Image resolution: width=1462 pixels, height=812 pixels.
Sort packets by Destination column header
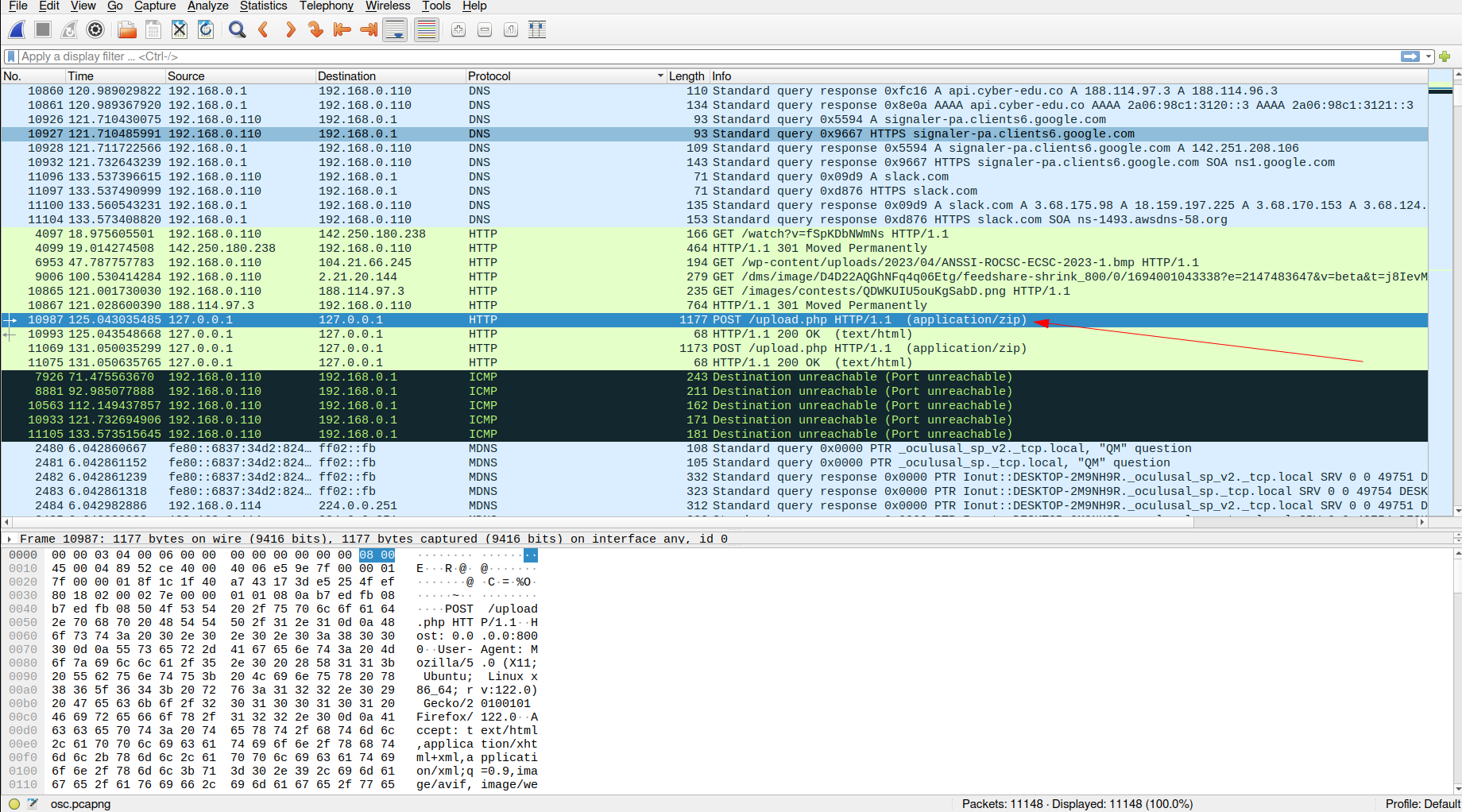390,76
